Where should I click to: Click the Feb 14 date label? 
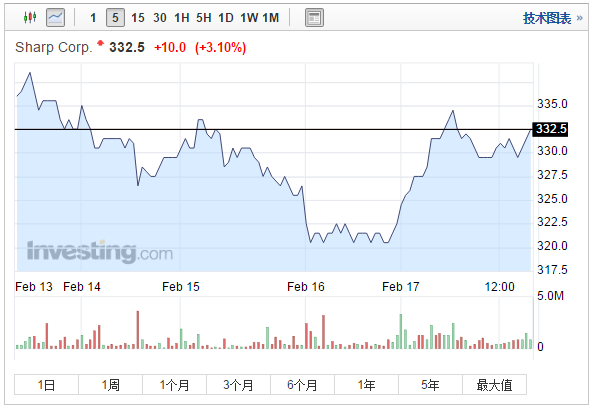[82, 287]
